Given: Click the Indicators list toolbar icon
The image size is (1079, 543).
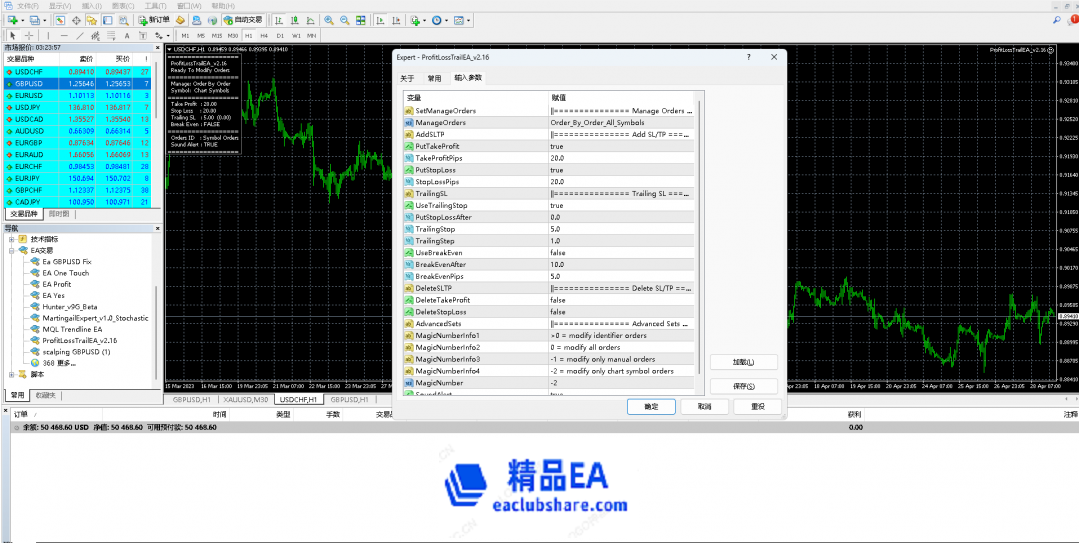Looking at the screenshot, I should [x=415, y=20].
